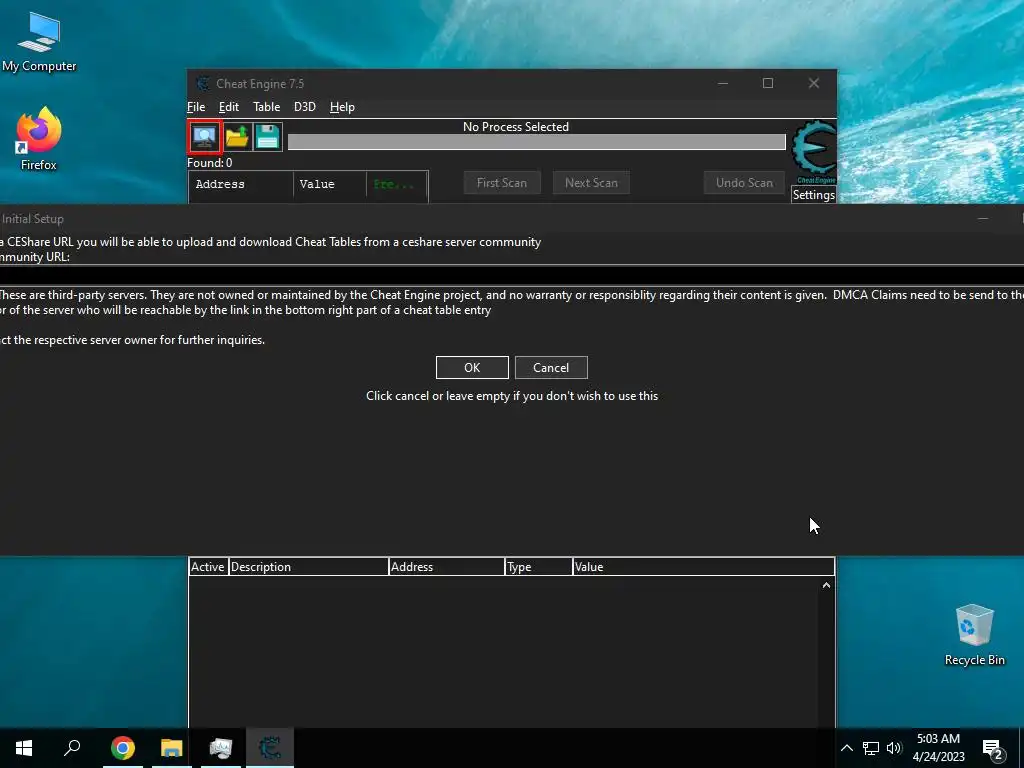
Task: Maximize the Cheat Engine window
Action: pyautogui.click(x=768, y=83)
